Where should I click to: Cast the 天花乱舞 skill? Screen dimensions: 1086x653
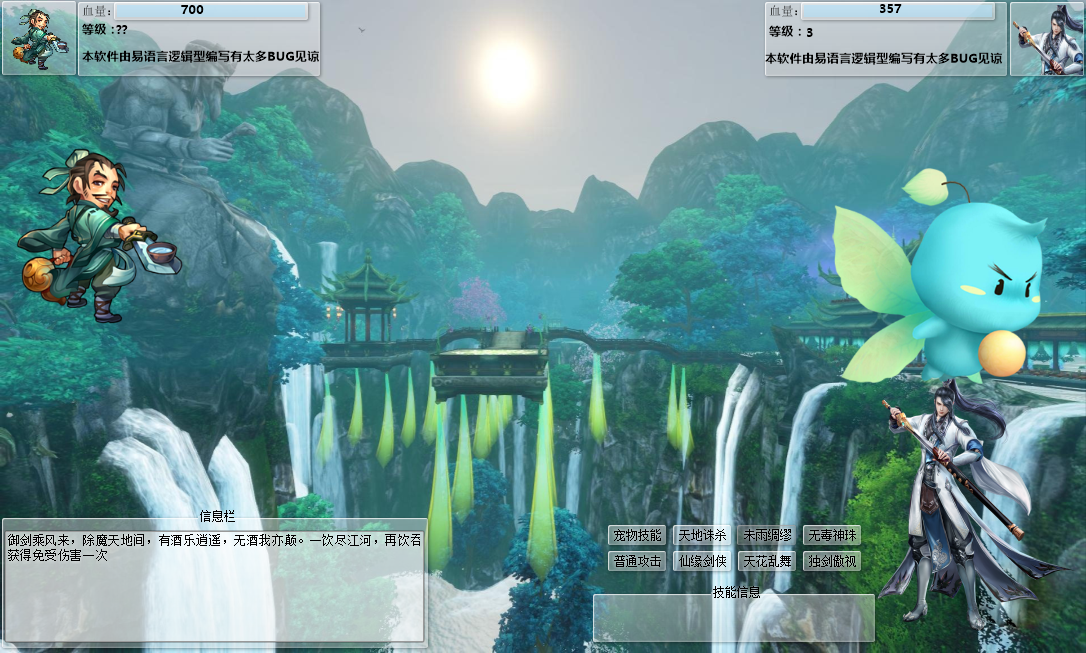tap(767, 561)
